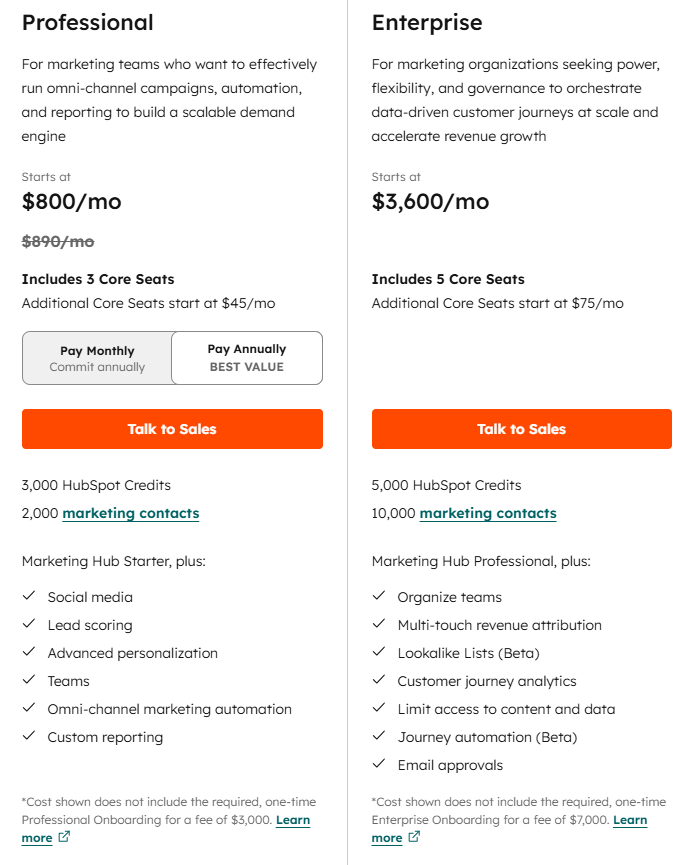Click Talk to Sales under Professional plan
This screenshot has width=693, height=865.
tap(172, 429)
